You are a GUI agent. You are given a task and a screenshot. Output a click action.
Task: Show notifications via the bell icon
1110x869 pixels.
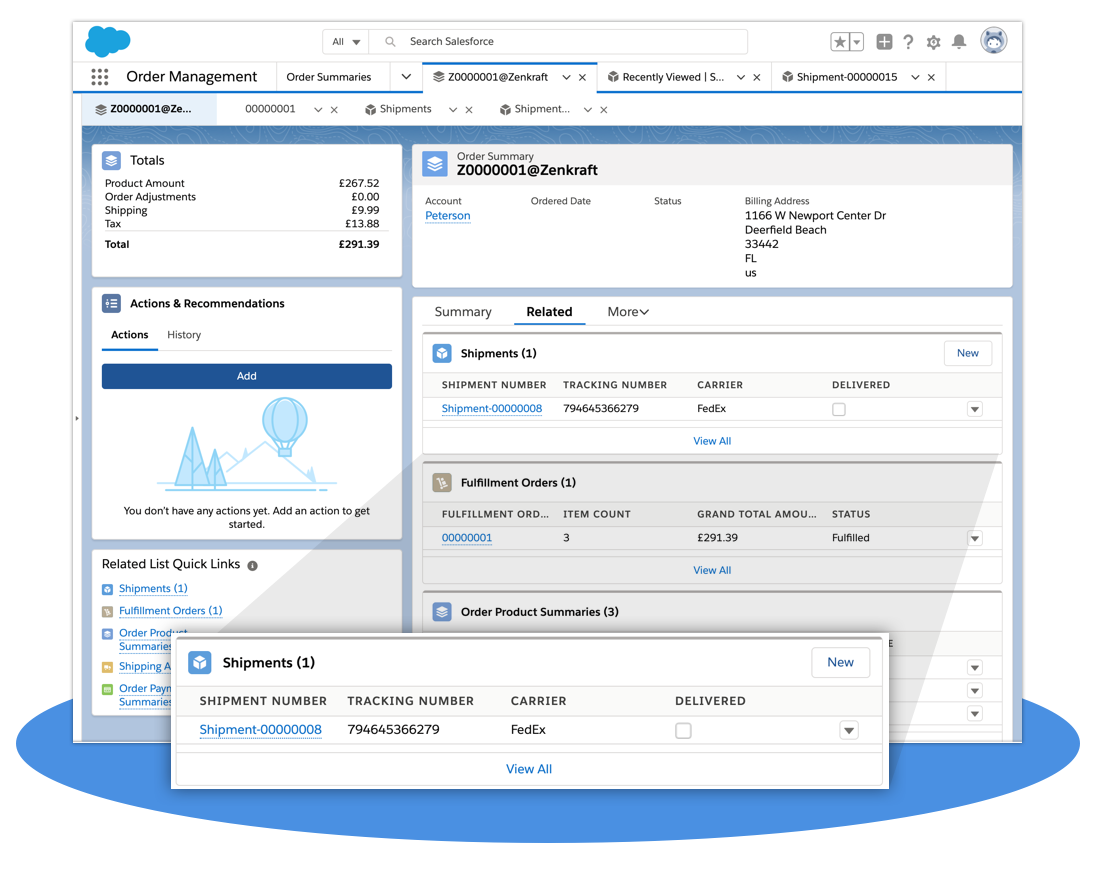[x=959, y=42]
